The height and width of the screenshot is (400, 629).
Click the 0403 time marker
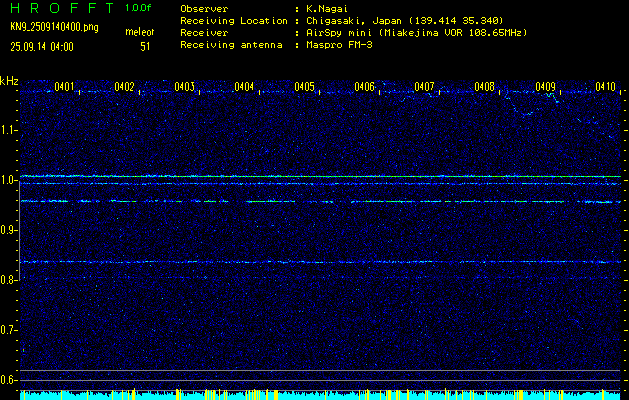(185, 86)
